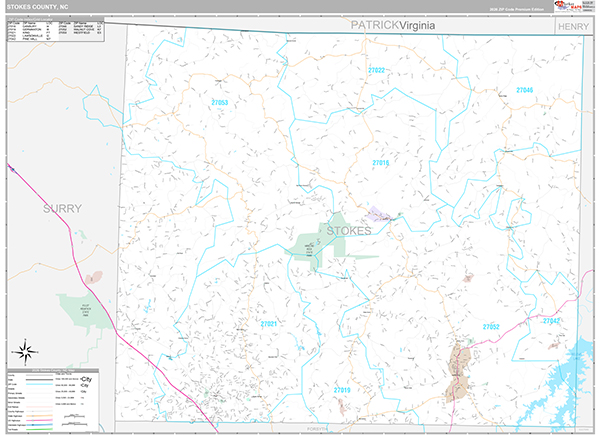Select the ZIP code label 27022
600x435 pixels.
(x=377, y=70)
